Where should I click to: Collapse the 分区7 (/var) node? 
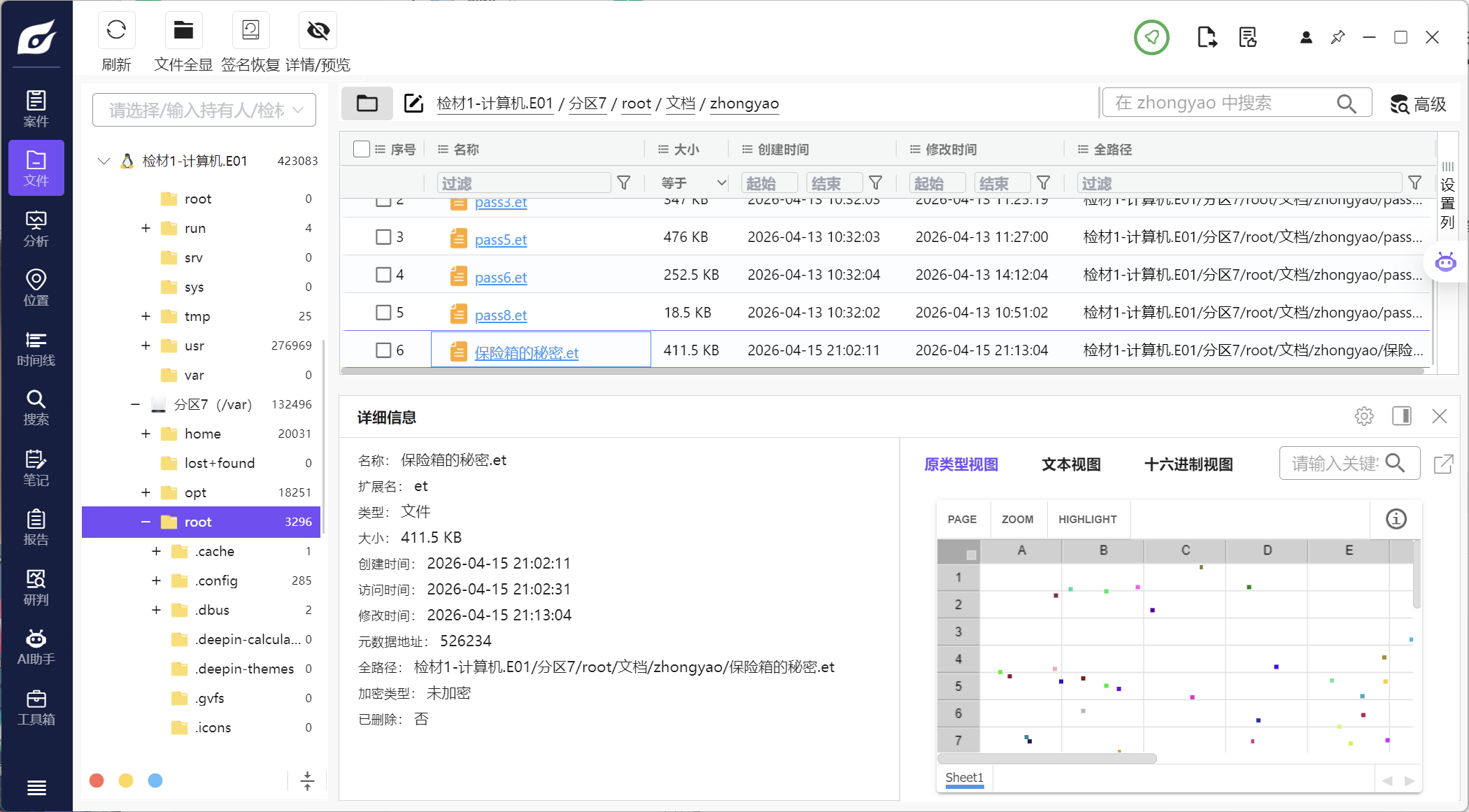tap(135, 404)
